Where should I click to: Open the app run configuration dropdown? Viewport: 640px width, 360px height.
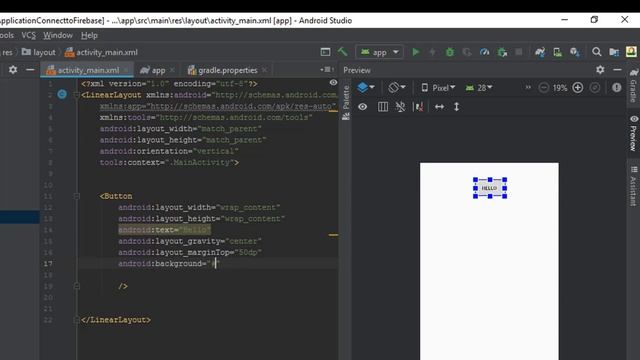pyautogui.click(x=380, y=52)
